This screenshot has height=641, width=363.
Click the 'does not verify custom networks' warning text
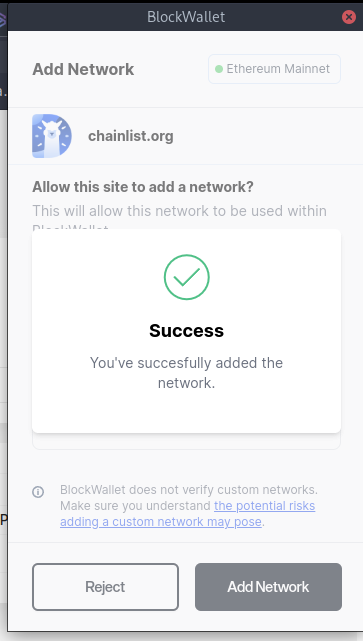(x=188, y=489)
